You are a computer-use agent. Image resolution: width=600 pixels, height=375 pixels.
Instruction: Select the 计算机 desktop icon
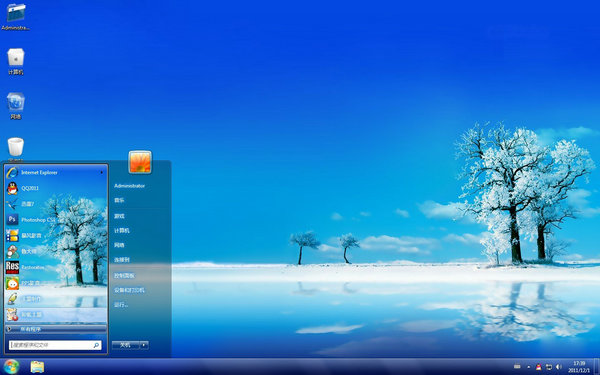(16, 61)
